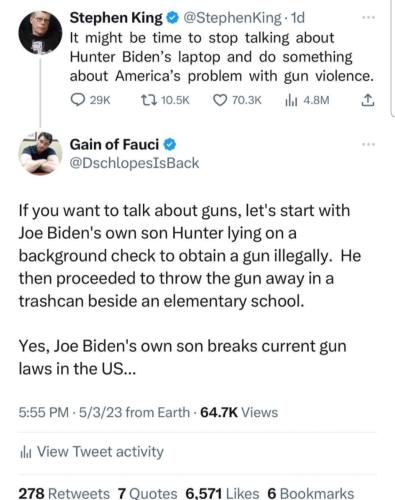This screenshot has height=500, width=395.
Task: Open three-dot menu on Stephen King's tweet
Action: [369, 17]
